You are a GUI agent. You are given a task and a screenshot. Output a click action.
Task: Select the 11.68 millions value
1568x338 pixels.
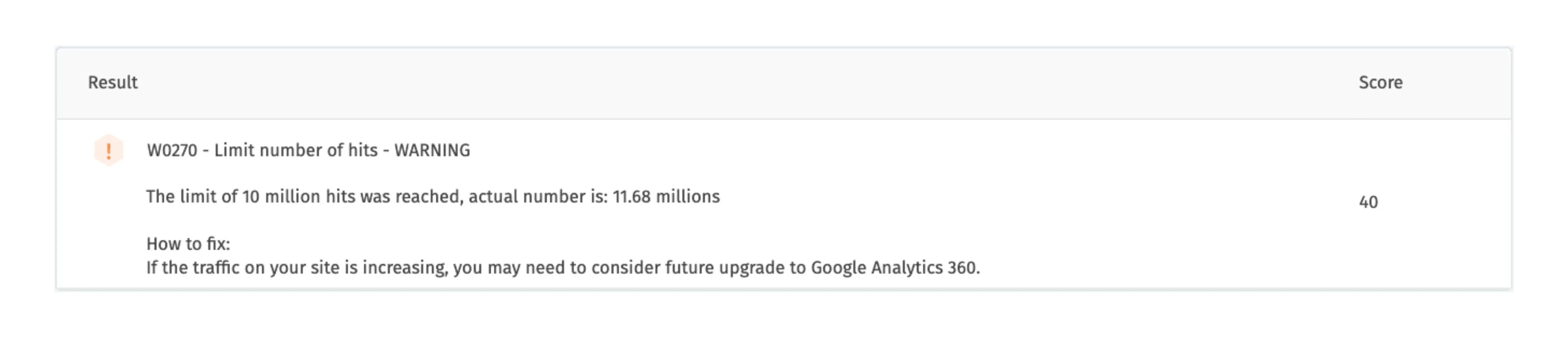[666, 197]
